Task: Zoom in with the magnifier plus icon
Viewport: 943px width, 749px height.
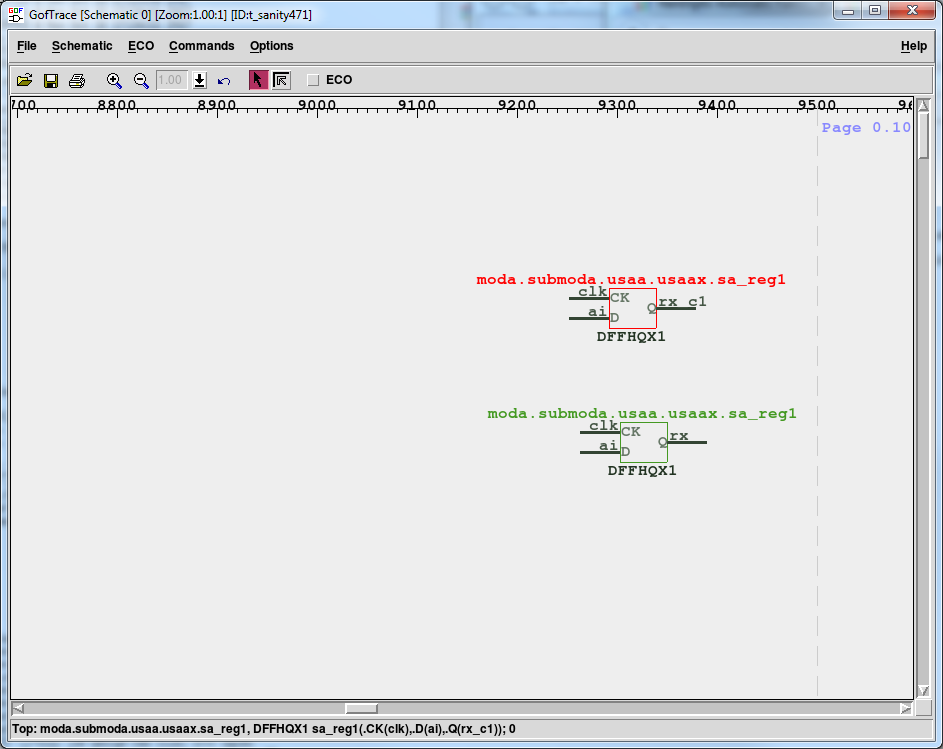Action: point(114,80)
